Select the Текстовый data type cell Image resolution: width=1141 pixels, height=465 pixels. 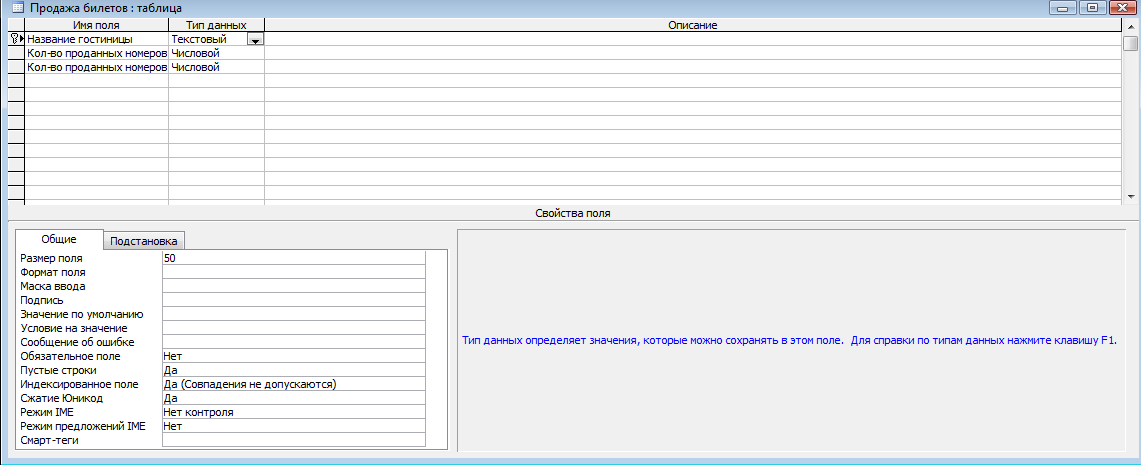tap(208, 39)
